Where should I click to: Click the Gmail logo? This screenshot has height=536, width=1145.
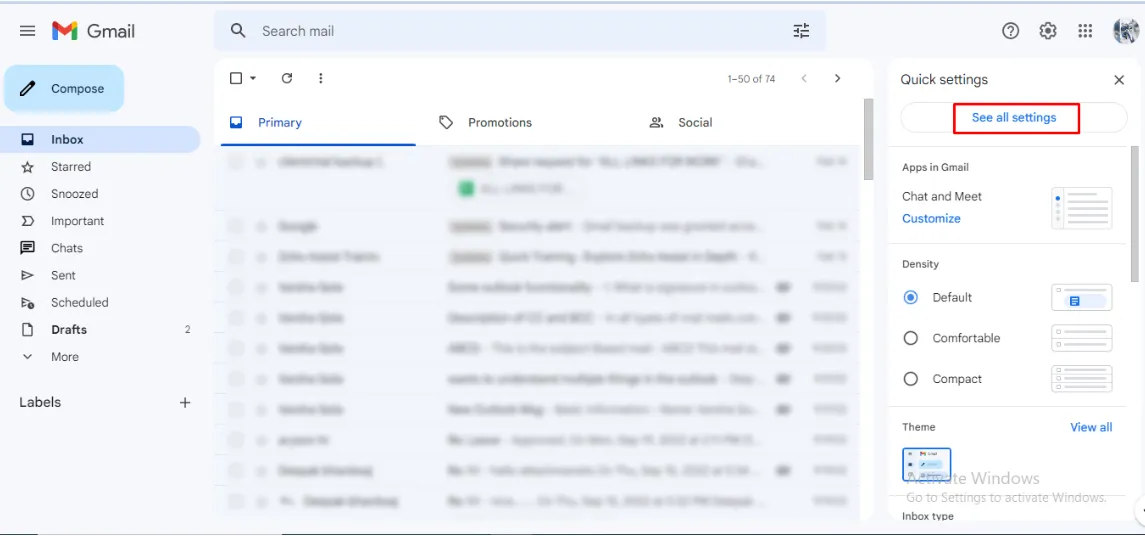coord(93,31)
